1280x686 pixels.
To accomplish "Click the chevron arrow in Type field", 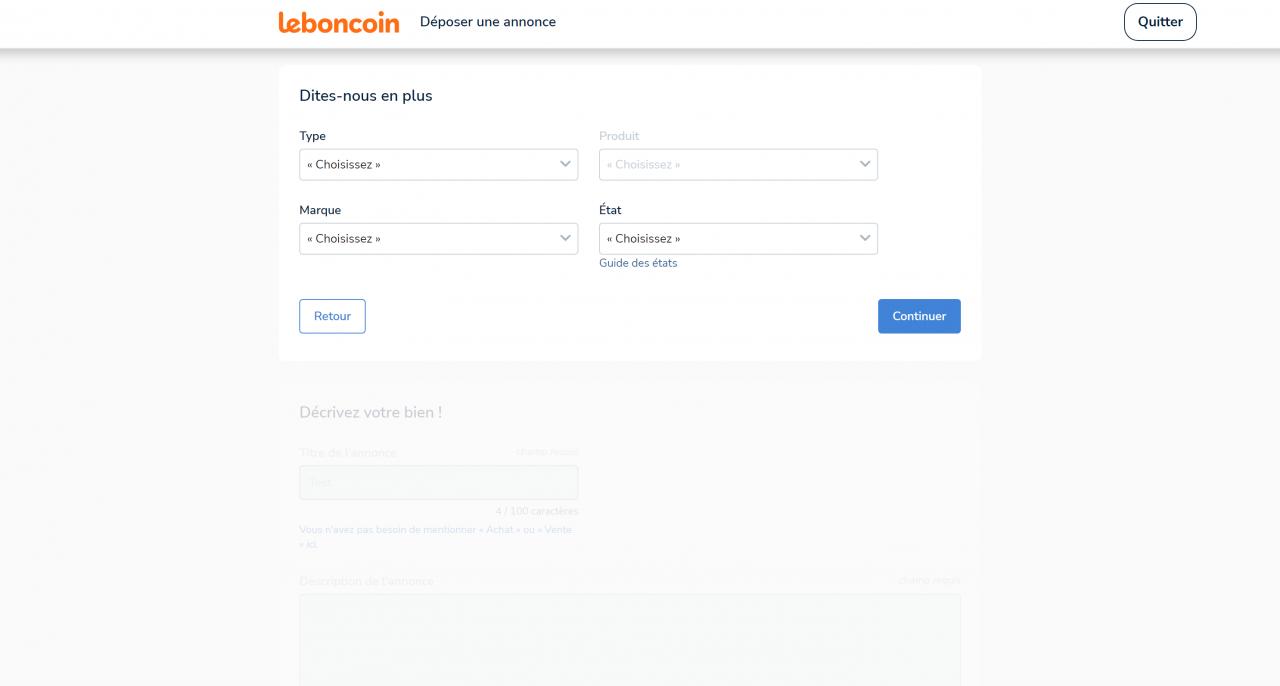I will coord(565,164).
